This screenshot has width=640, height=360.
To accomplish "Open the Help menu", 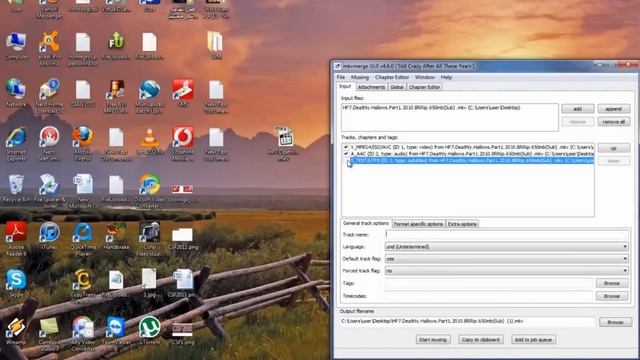I will (446, 77).
